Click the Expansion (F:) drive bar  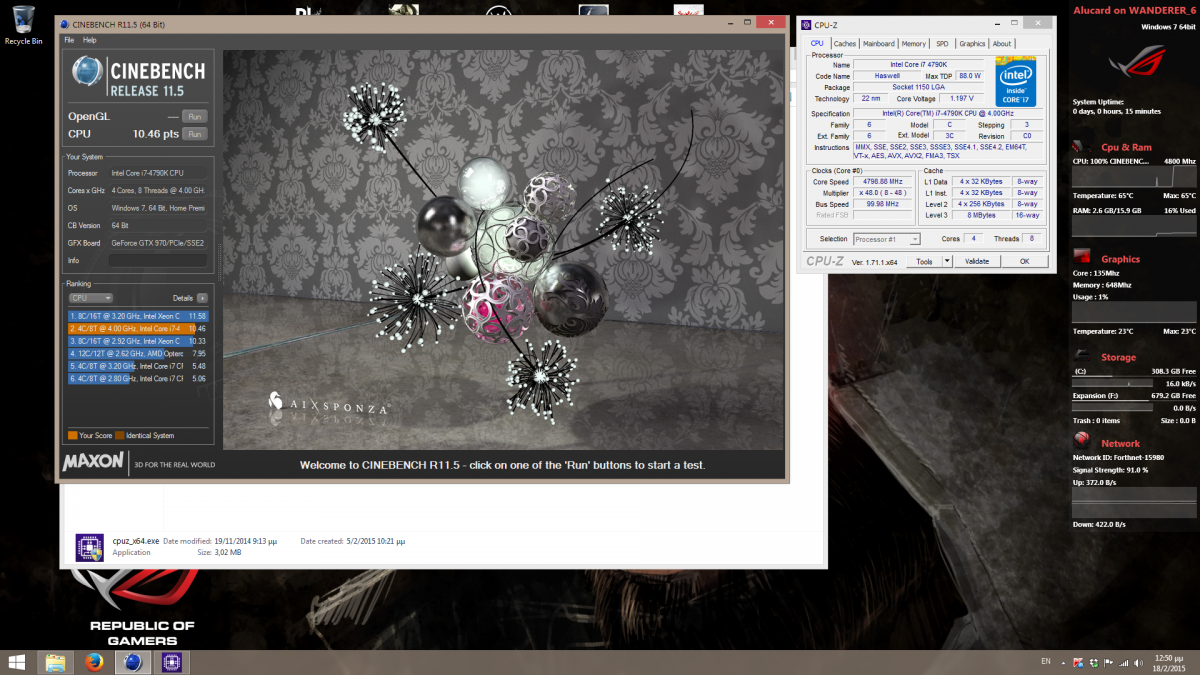1134,402
